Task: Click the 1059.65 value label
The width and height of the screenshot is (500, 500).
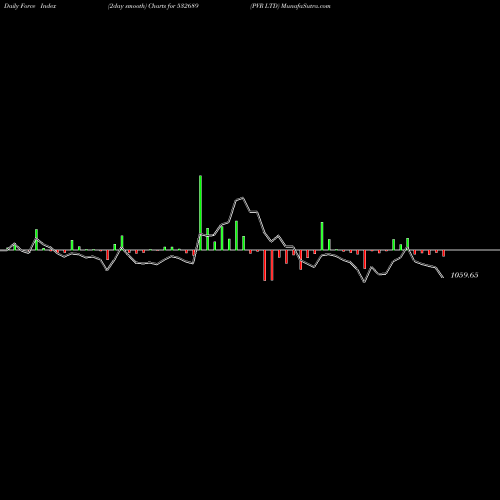Action: point(464,275)
